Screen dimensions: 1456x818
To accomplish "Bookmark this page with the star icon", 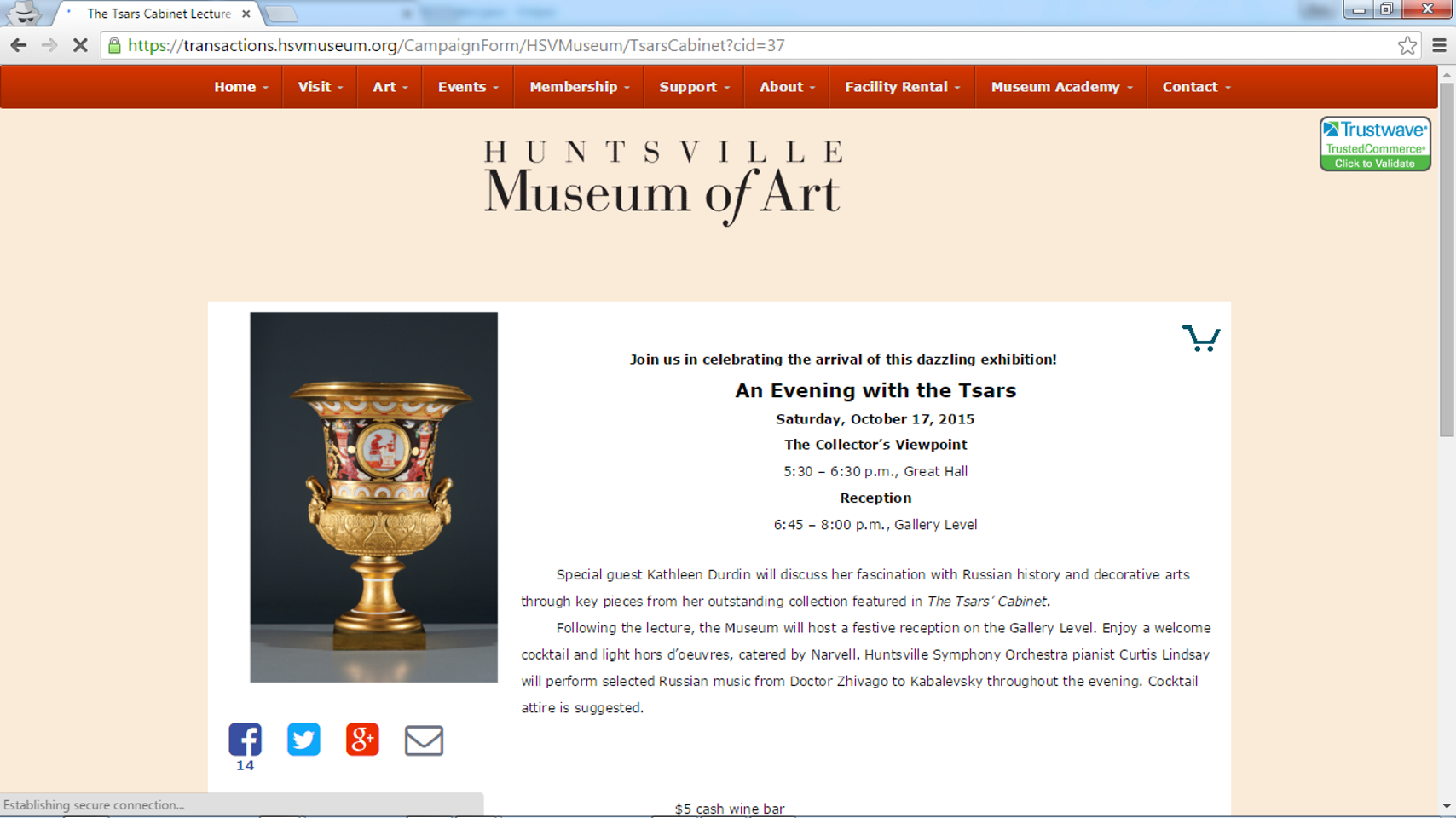I will (1407, 46).
